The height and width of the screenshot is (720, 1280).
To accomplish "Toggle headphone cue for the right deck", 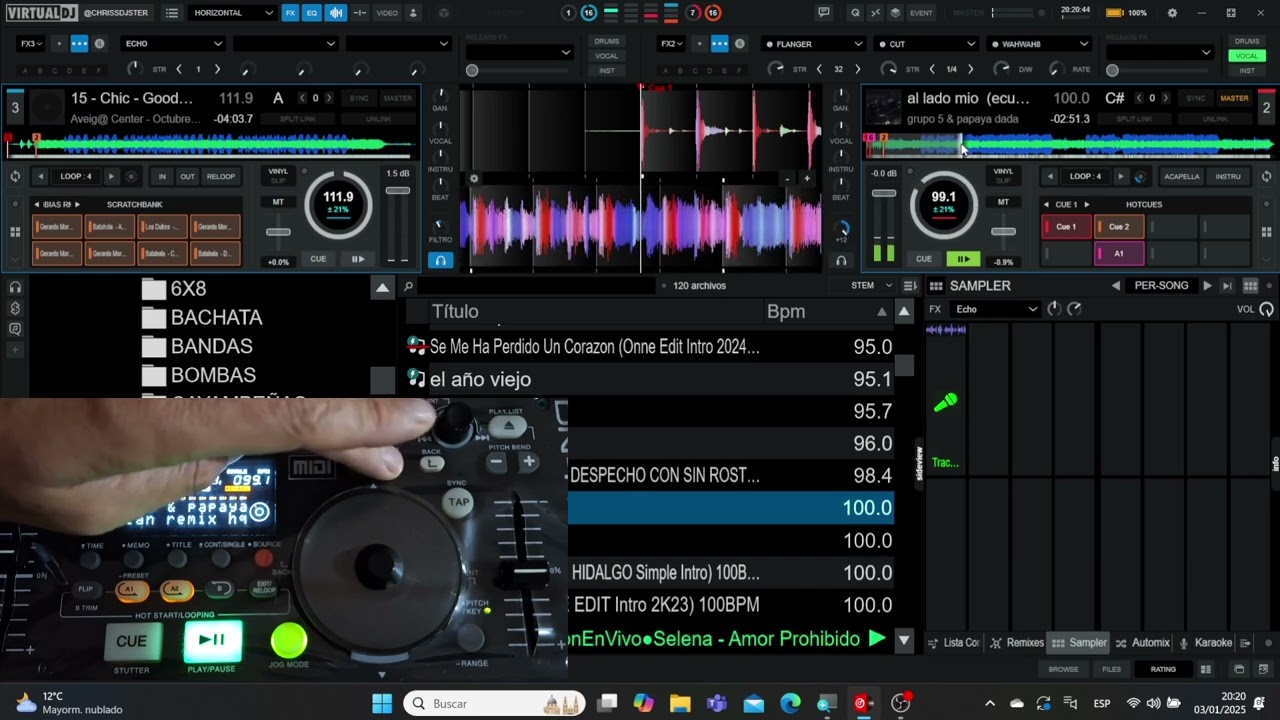I will (841, 260).
